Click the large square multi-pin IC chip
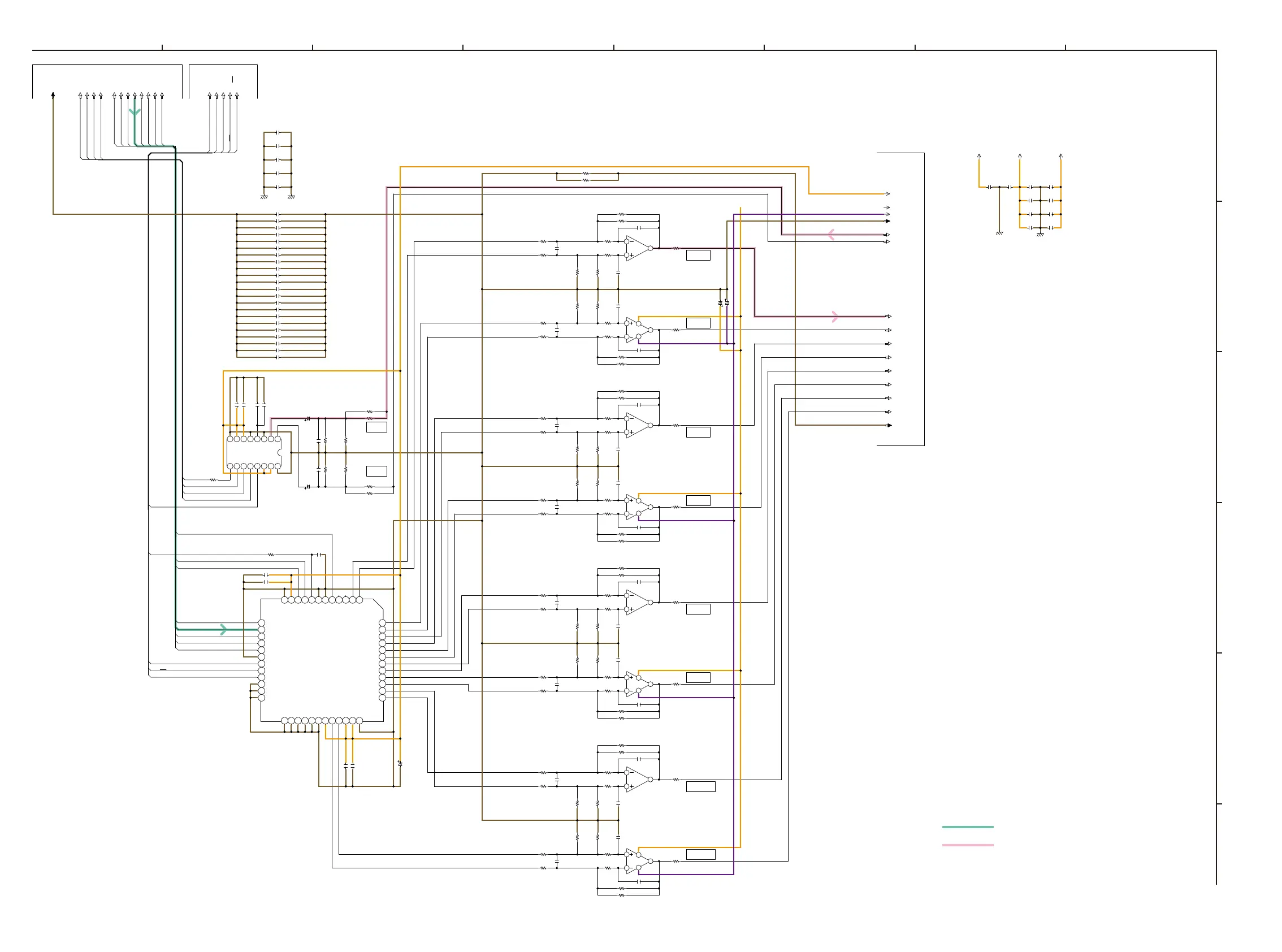The height and width of the screenshot is (952, 1282). tap(322, 660)
